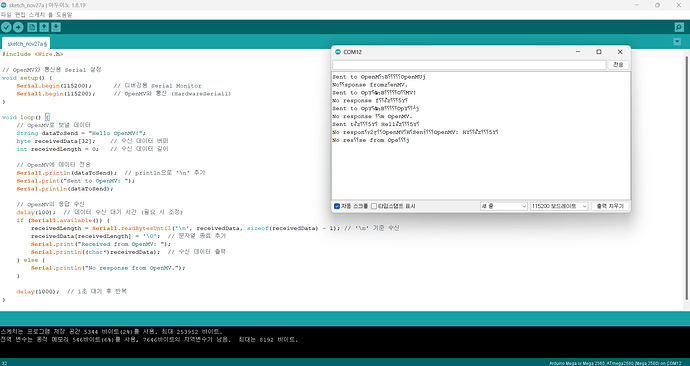Screen dimensions: 690x366
Task: Click the 'delay(1000);' code line
Action: pos(38,291)
